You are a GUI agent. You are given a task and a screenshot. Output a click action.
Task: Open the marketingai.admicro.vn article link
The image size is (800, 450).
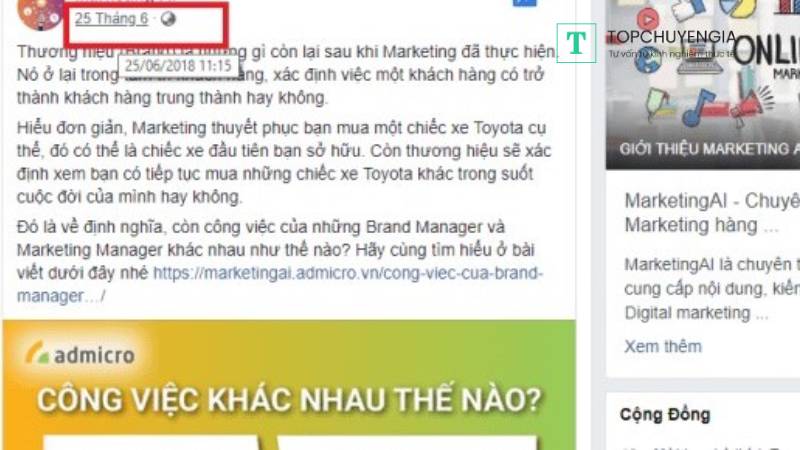pos(280,284)
